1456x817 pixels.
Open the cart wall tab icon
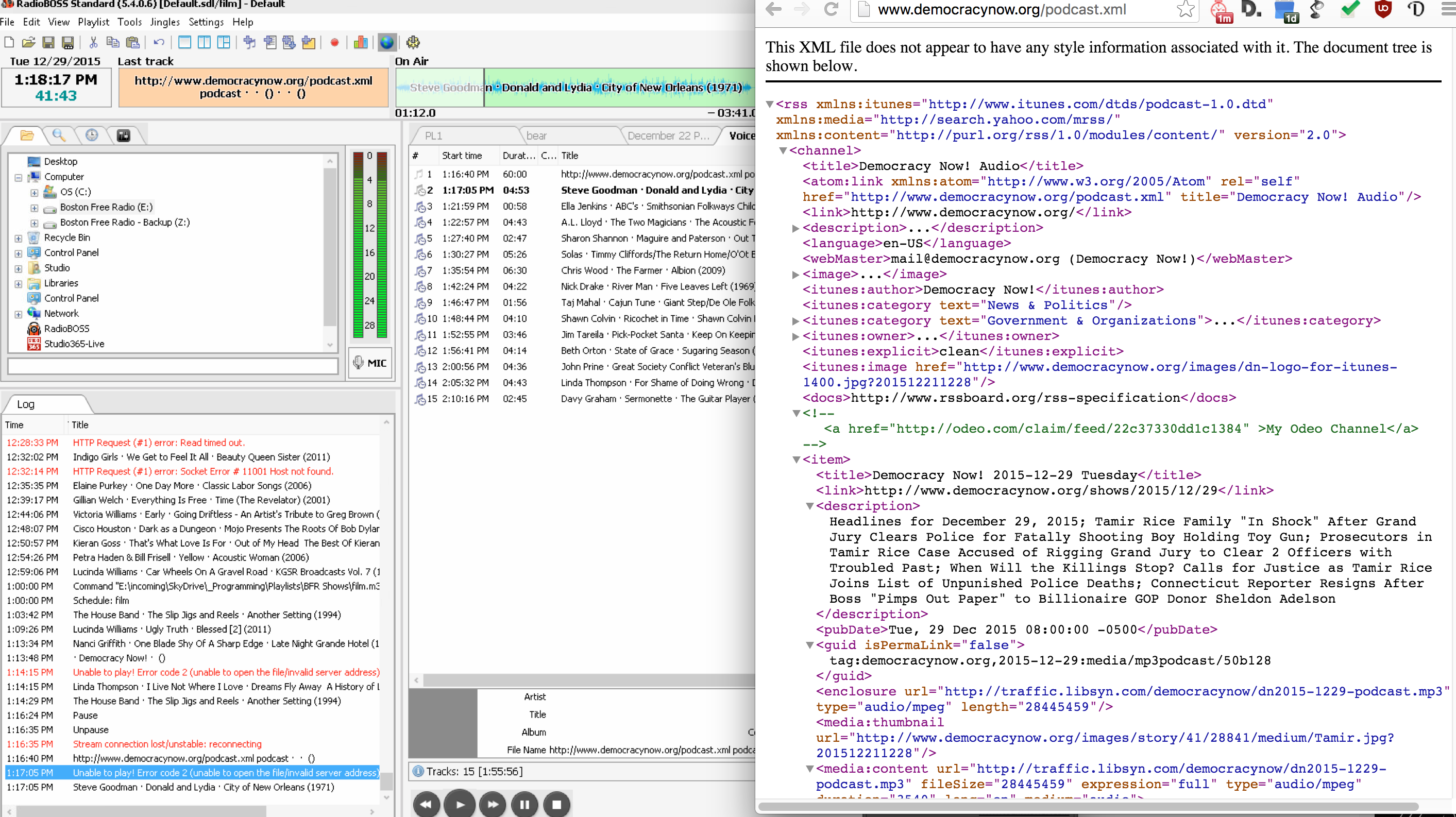[123, 135]
